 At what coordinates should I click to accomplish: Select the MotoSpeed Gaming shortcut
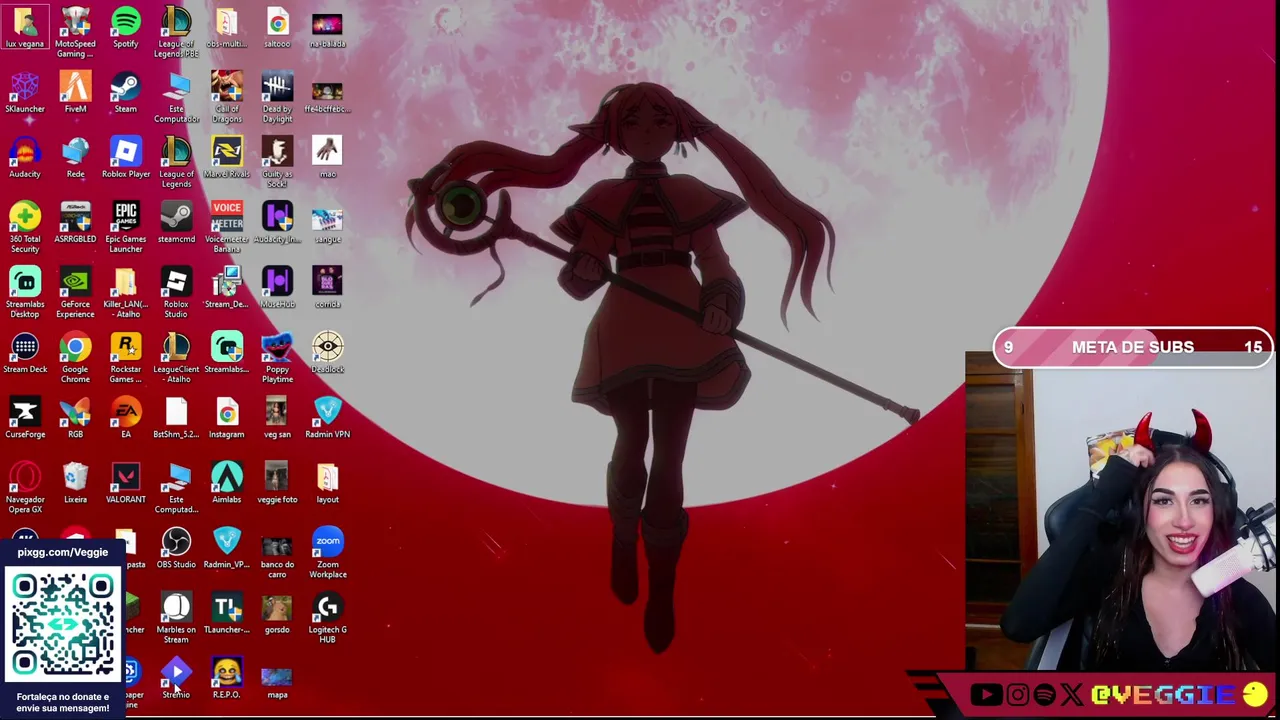(75, 32)
